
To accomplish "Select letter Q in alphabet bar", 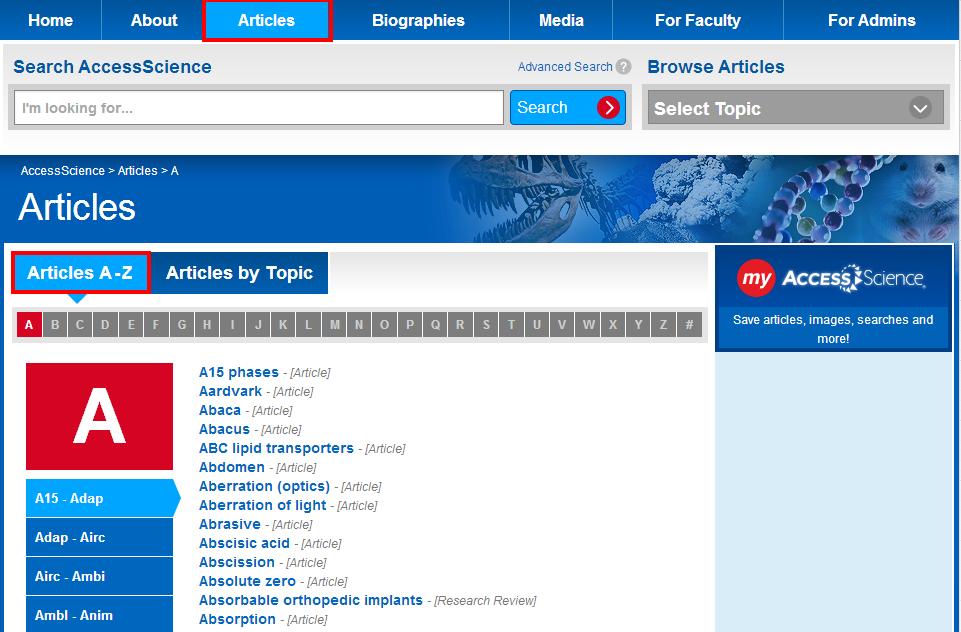I will [435, 324].
